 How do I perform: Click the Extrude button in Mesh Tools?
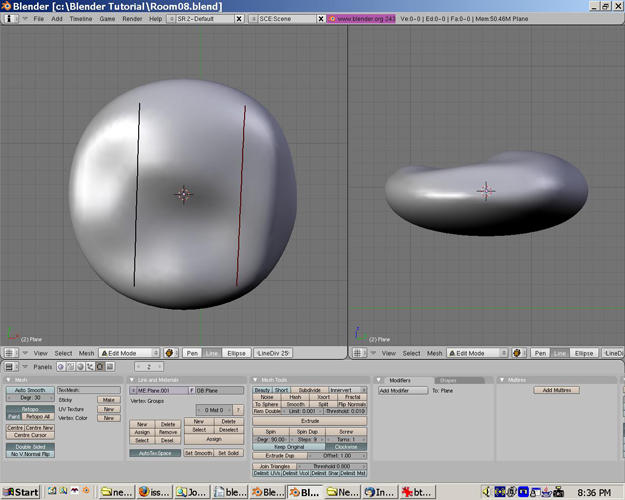(309, 420)
